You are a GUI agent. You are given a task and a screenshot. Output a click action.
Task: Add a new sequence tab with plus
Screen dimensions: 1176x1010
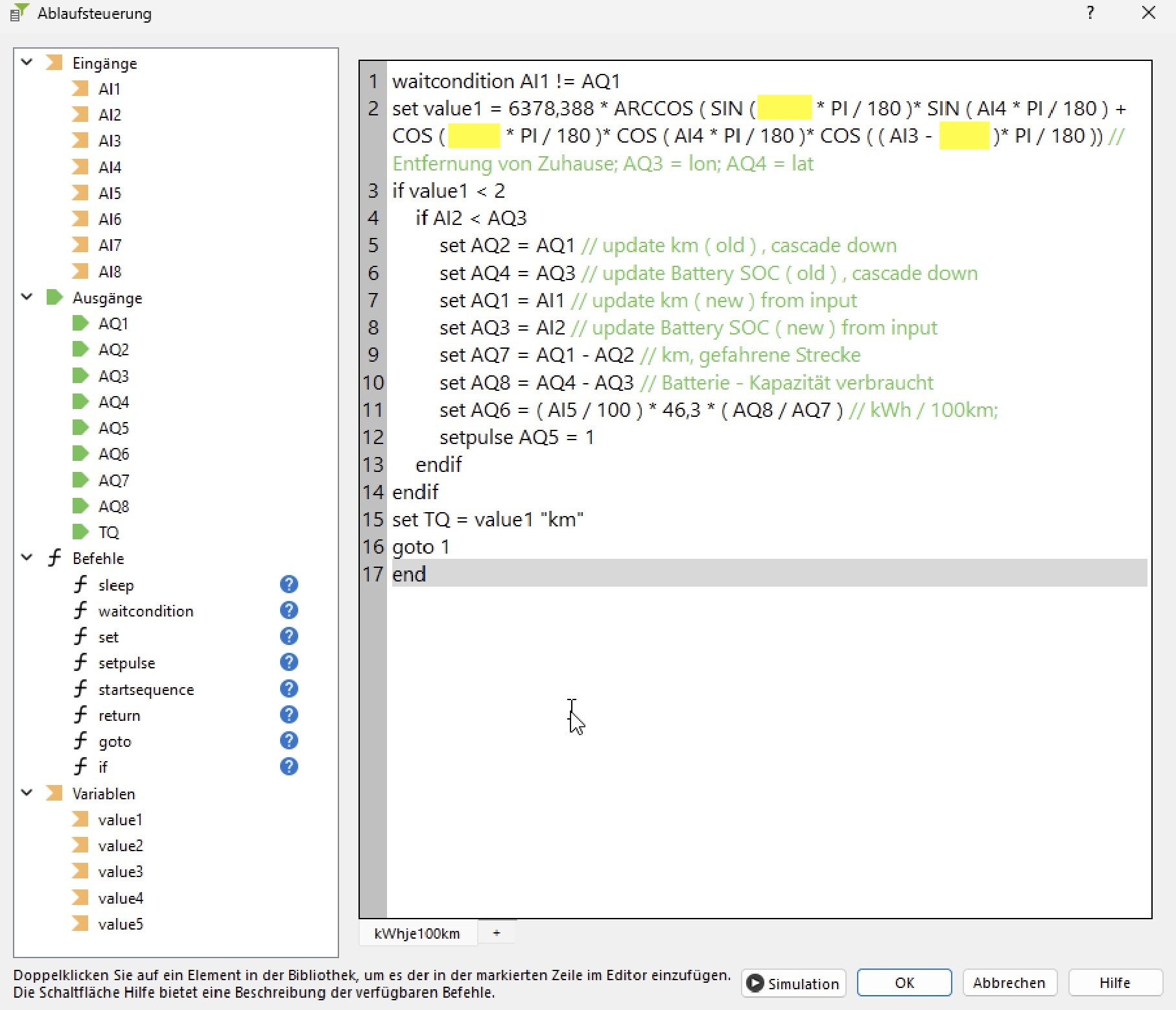pyautogui.click(x=497, y=933)
